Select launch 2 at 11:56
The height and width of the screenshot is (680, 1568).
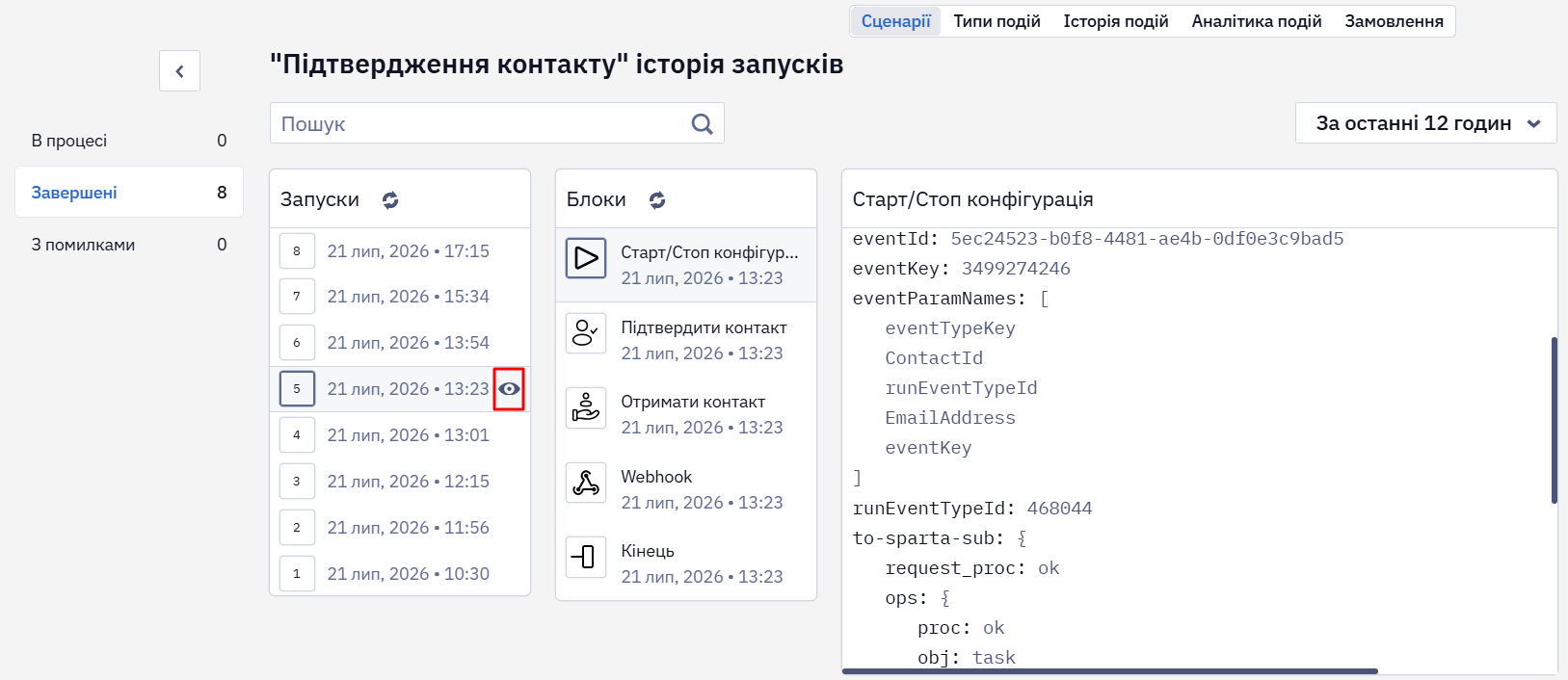pos(400,528)
